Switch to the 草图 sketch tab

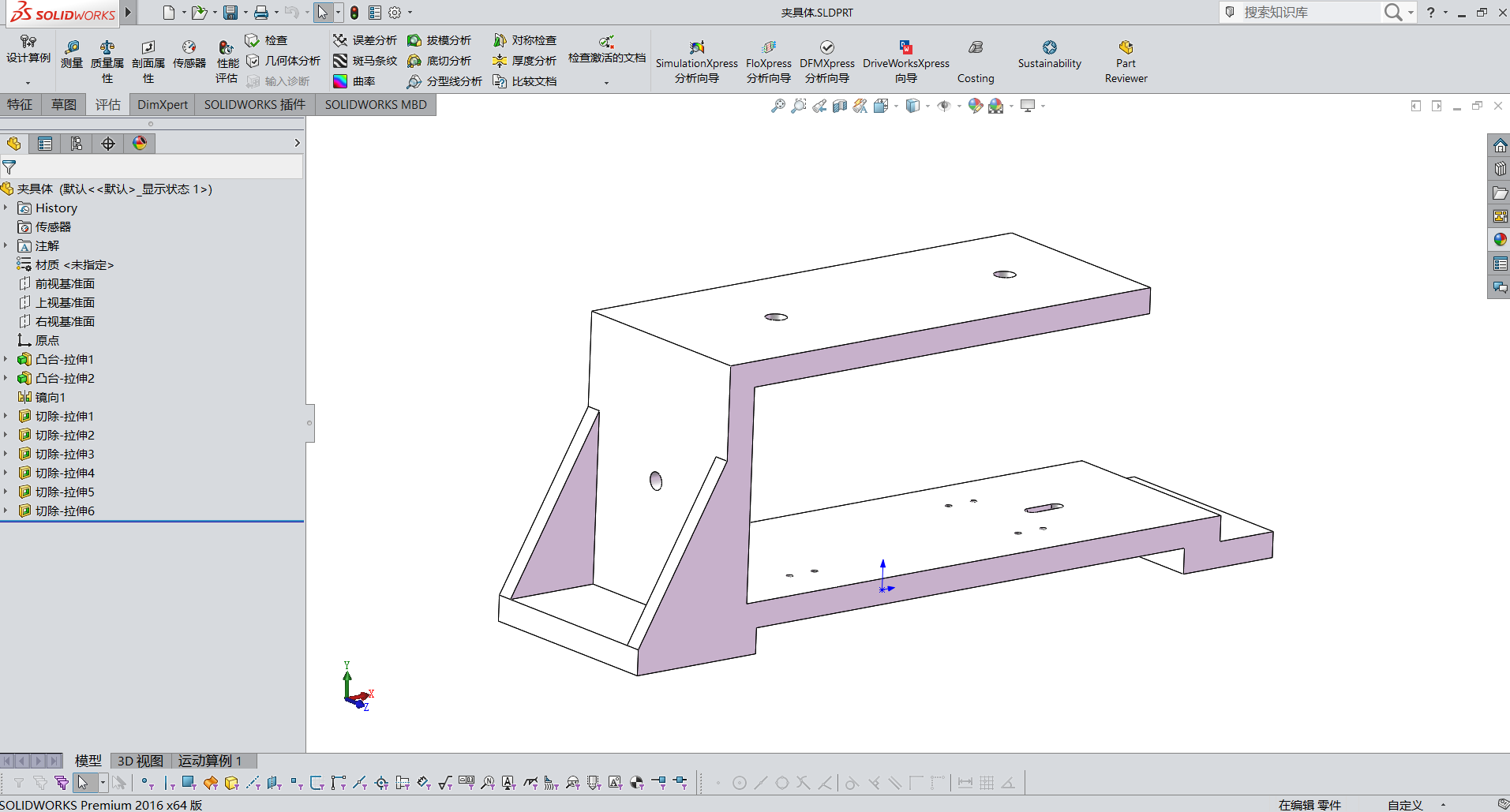point(64,104)
